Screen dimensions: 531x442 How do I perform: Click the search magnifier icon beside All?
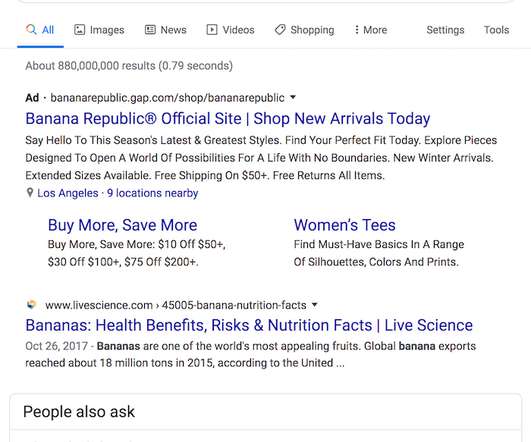pyautogui.click(x=31, y=29)
